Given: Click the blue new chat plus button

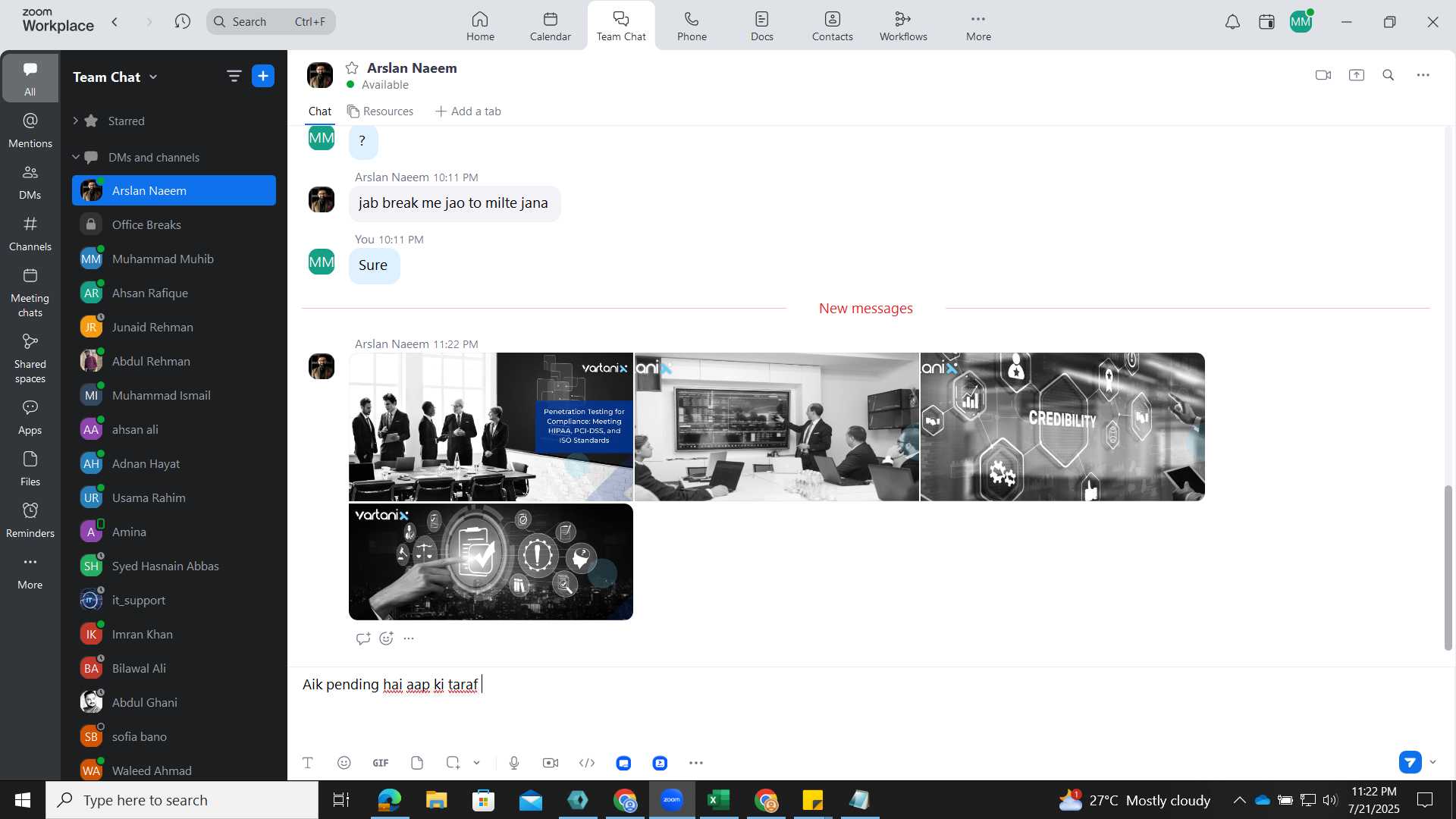Looking at the screenshot, I should pos(263,76).
